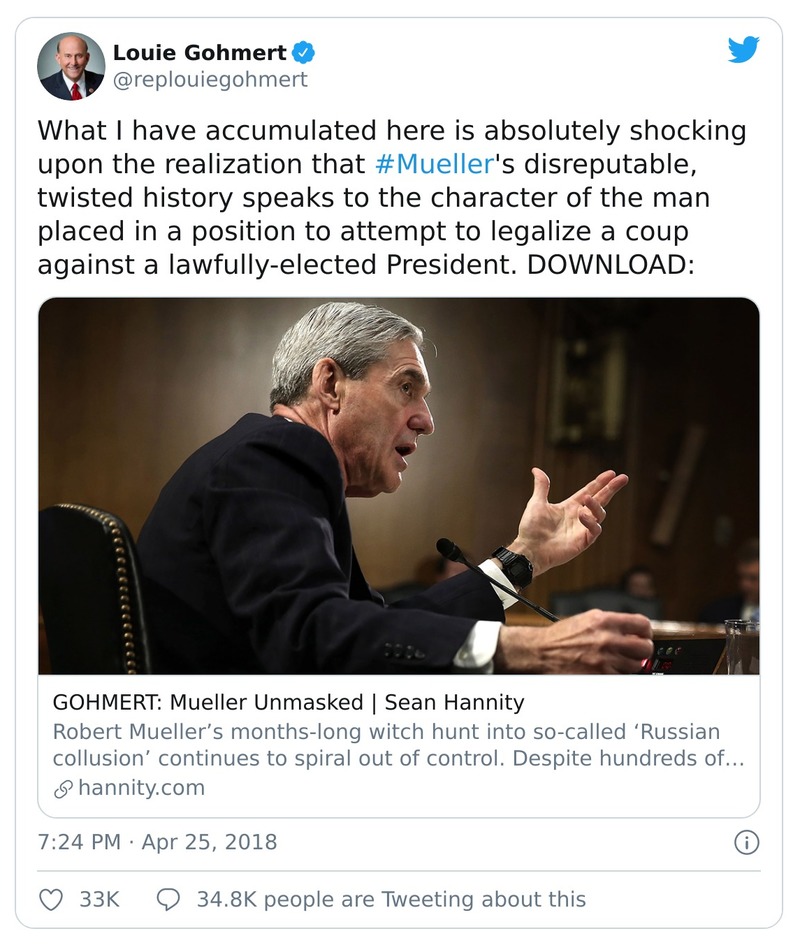Open the 'GOHMERT: Mueller Unmasked' card title
Screen dimensions: 800x945
click(x=288, y=702)
